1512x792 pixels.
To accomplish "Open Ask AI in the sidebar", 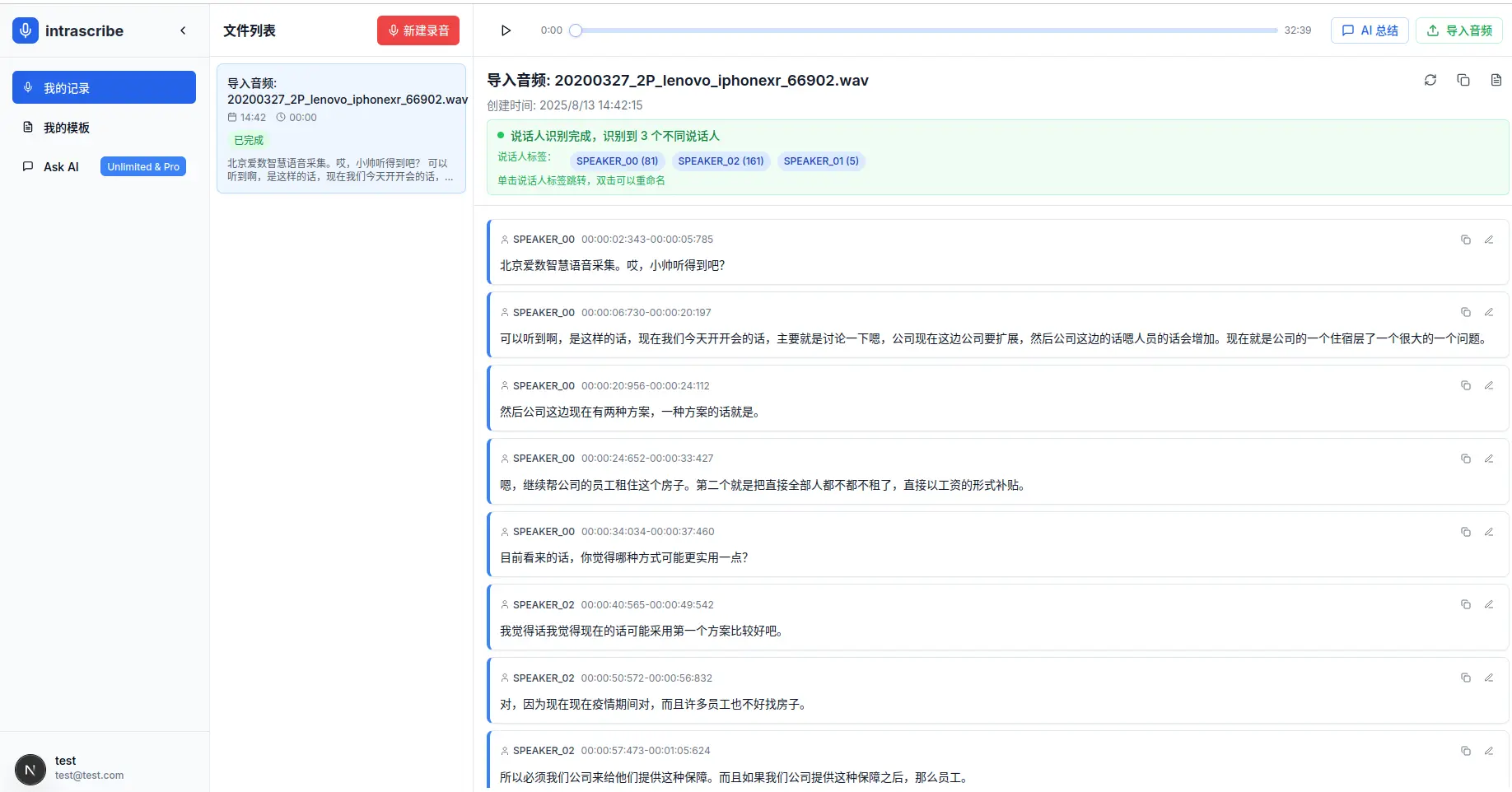I will click(x=61, y=166).
